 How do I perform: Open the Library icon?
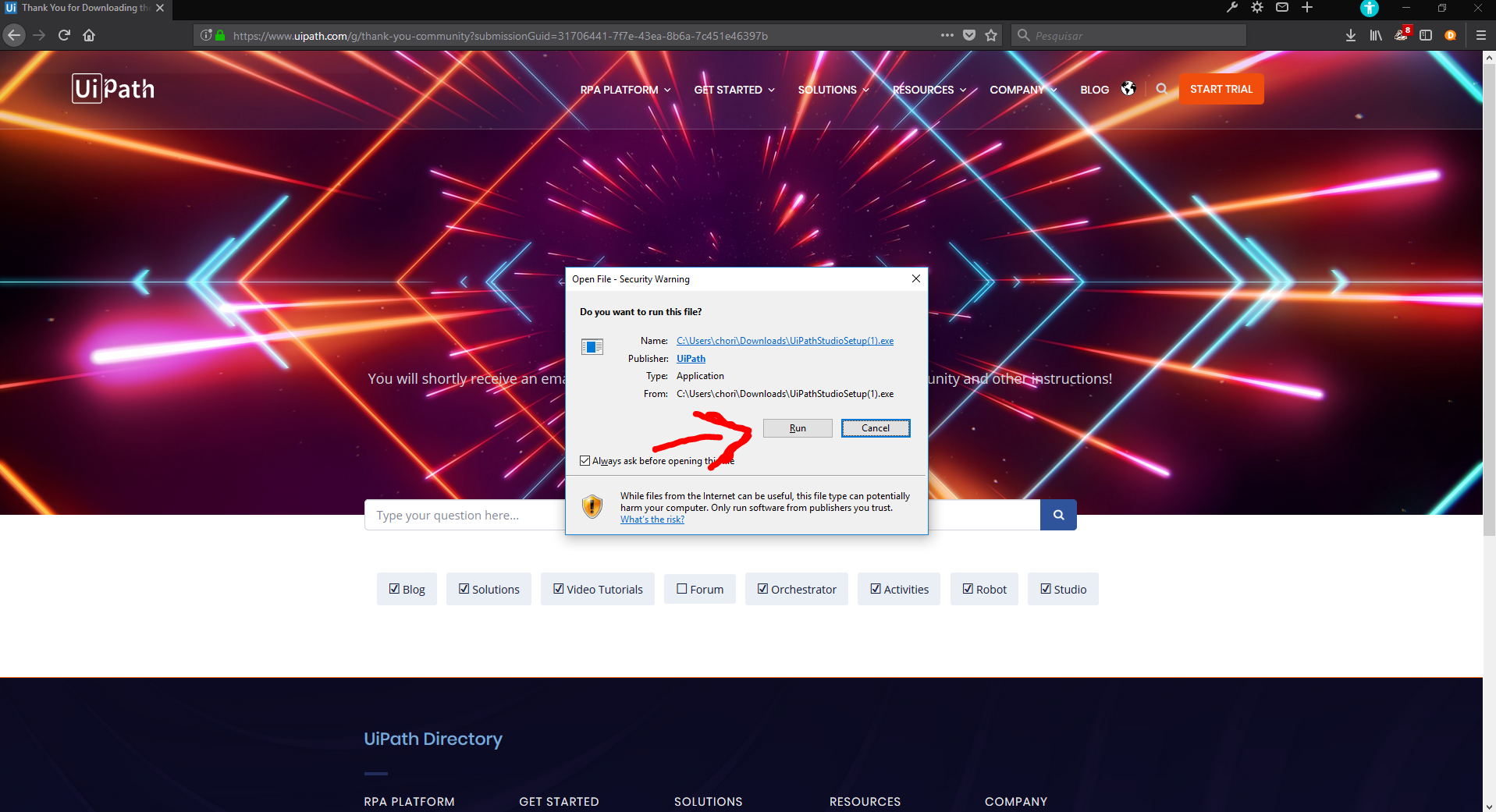coord(1376,35)
